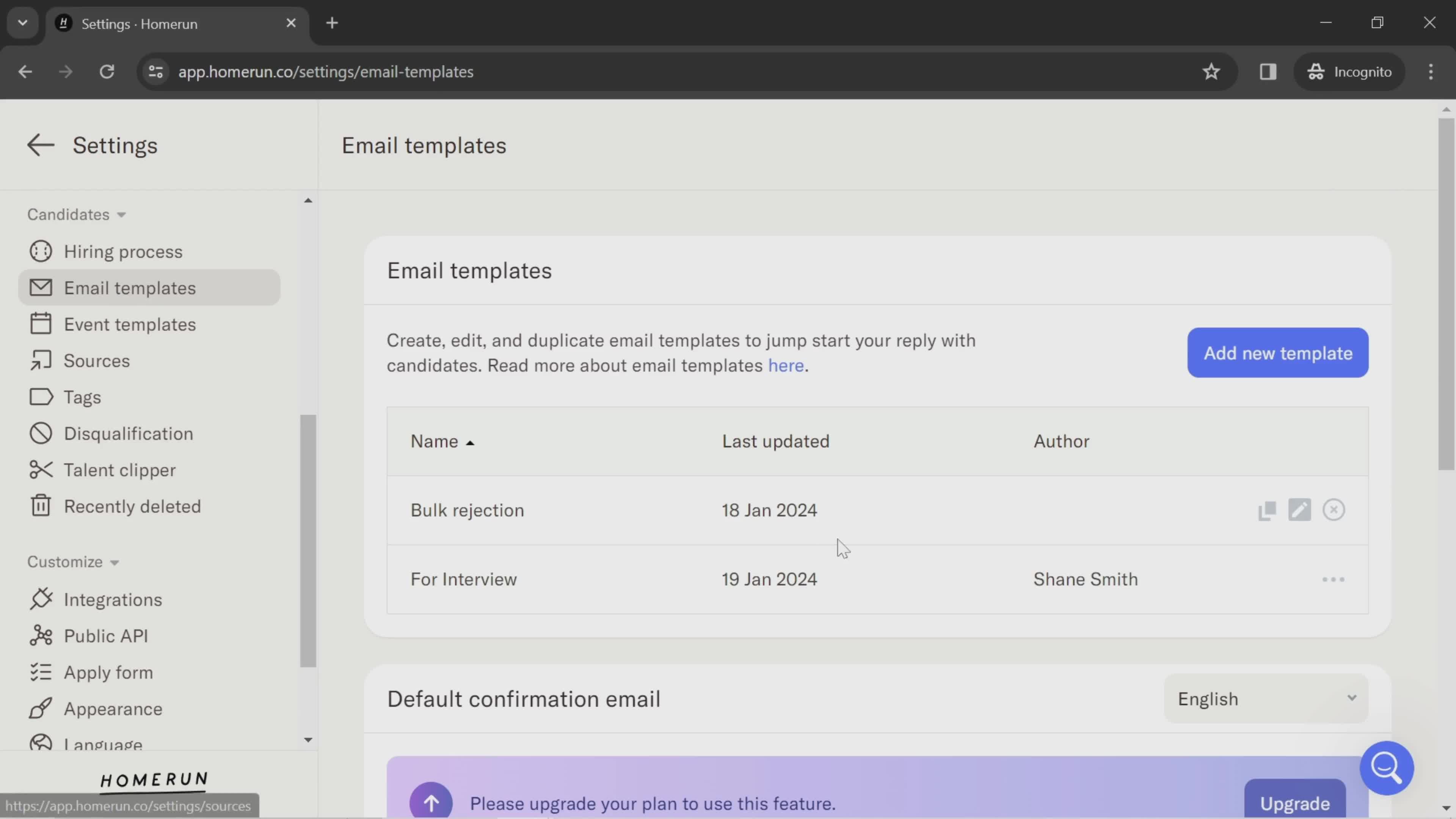The image size is (1456, 819).
Task: Reload the browser page
Action: (x=107, y=72)
